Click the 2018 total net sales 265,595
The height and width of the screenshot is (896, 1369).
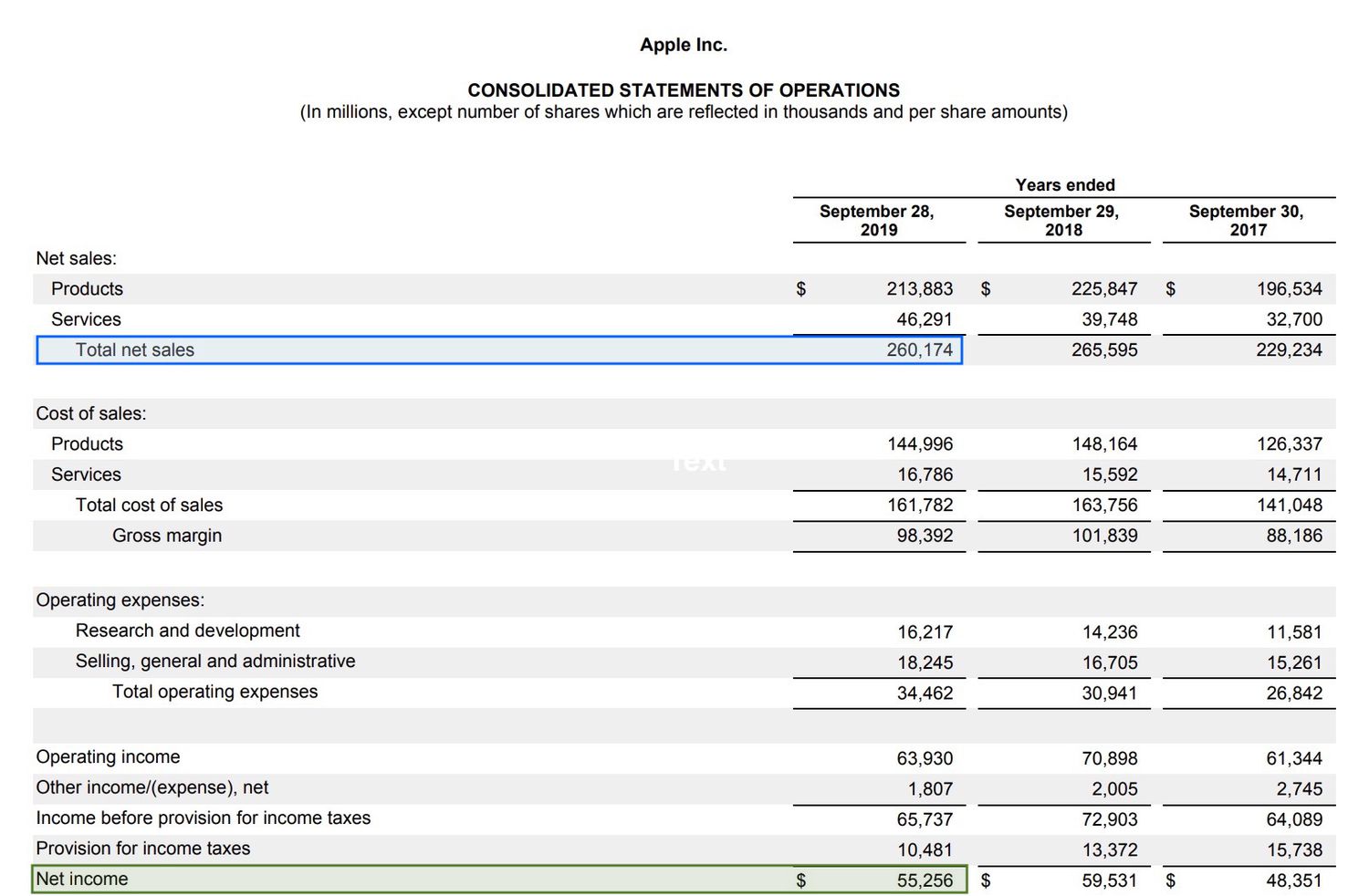click(x=1104, y=350)
